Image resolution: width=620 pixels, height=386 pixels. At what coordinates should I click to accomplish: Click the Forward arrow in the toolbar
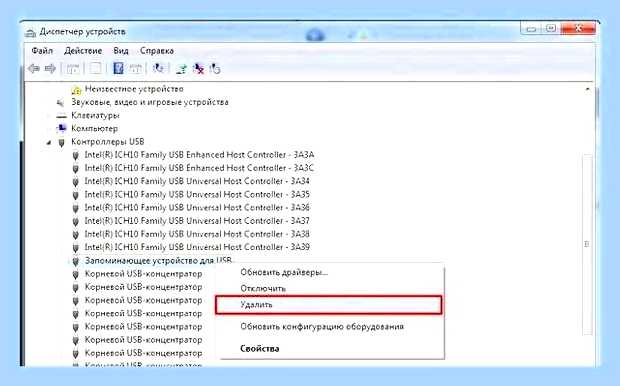click(x=50, y=69)
